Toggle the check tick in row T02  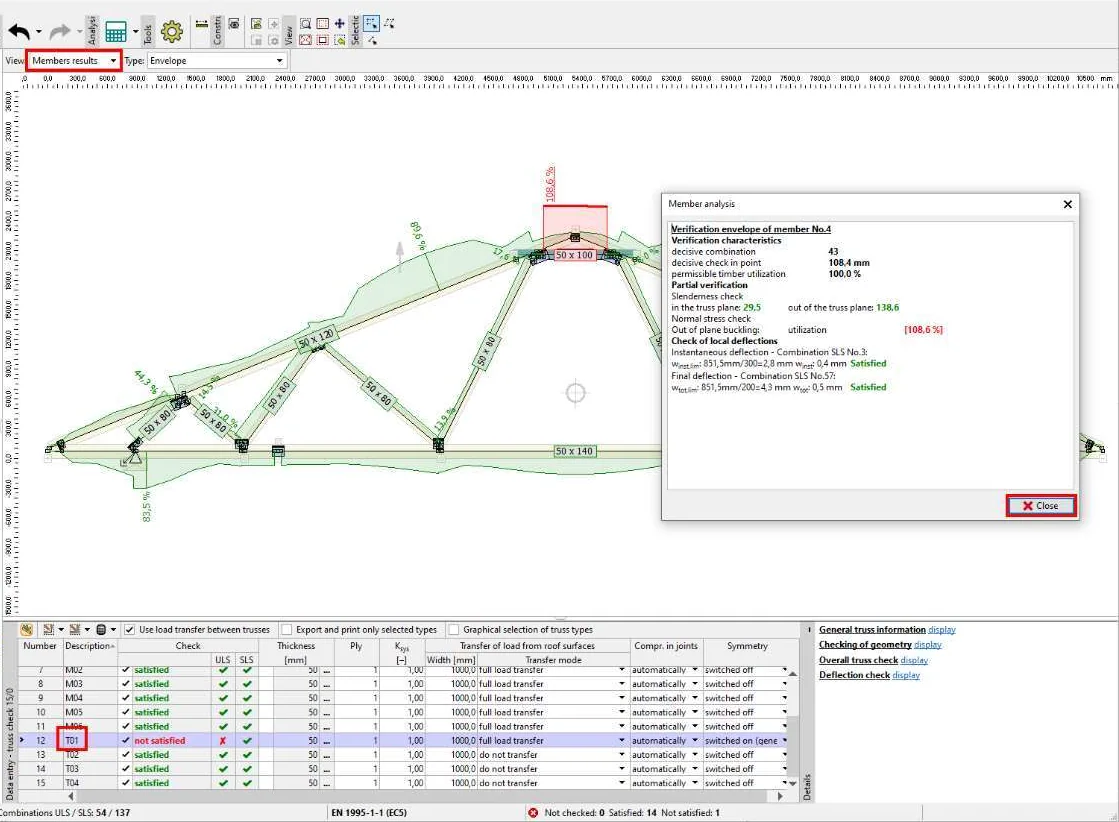click(x=126, y=755)
